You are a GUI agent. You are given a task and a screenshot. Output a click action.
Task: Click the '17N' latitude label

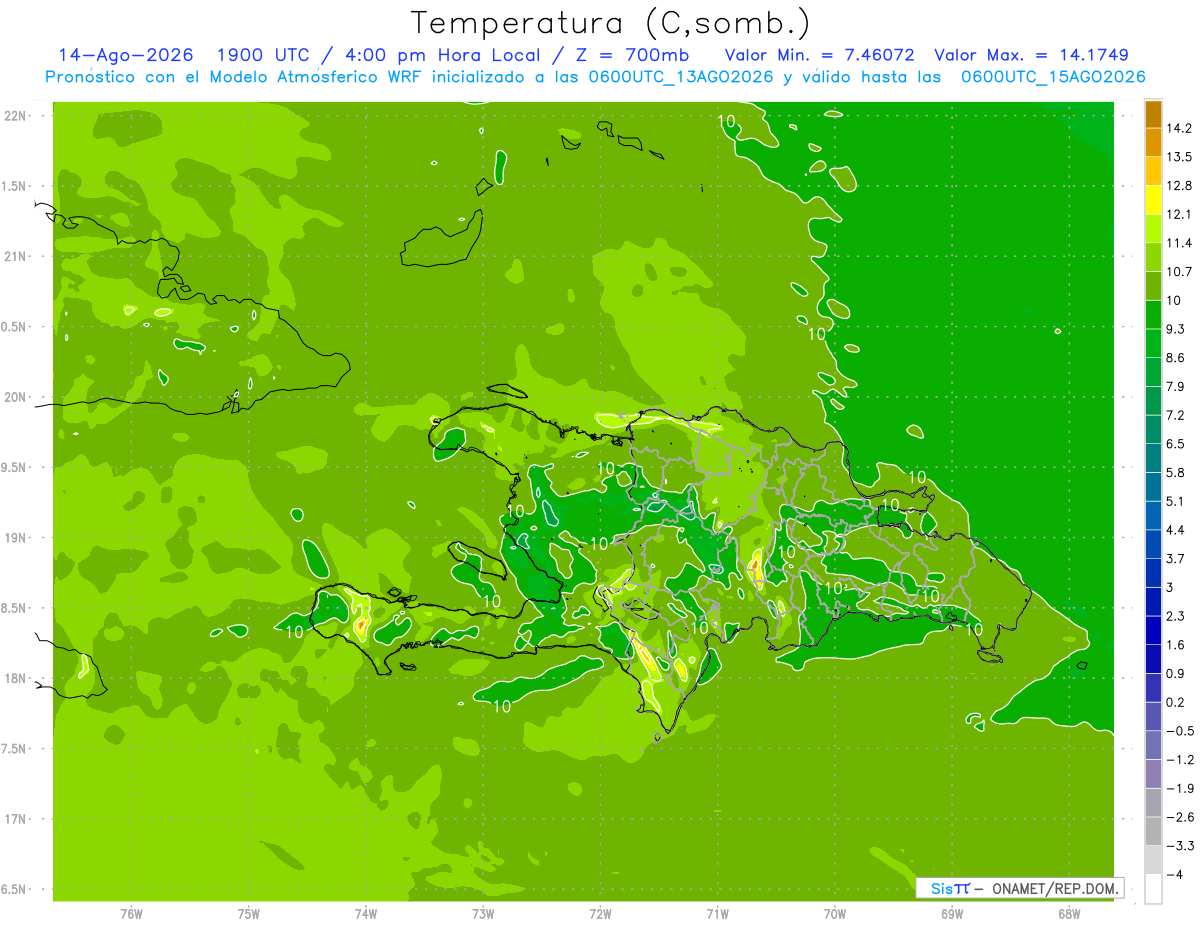[x=16, y=819]
